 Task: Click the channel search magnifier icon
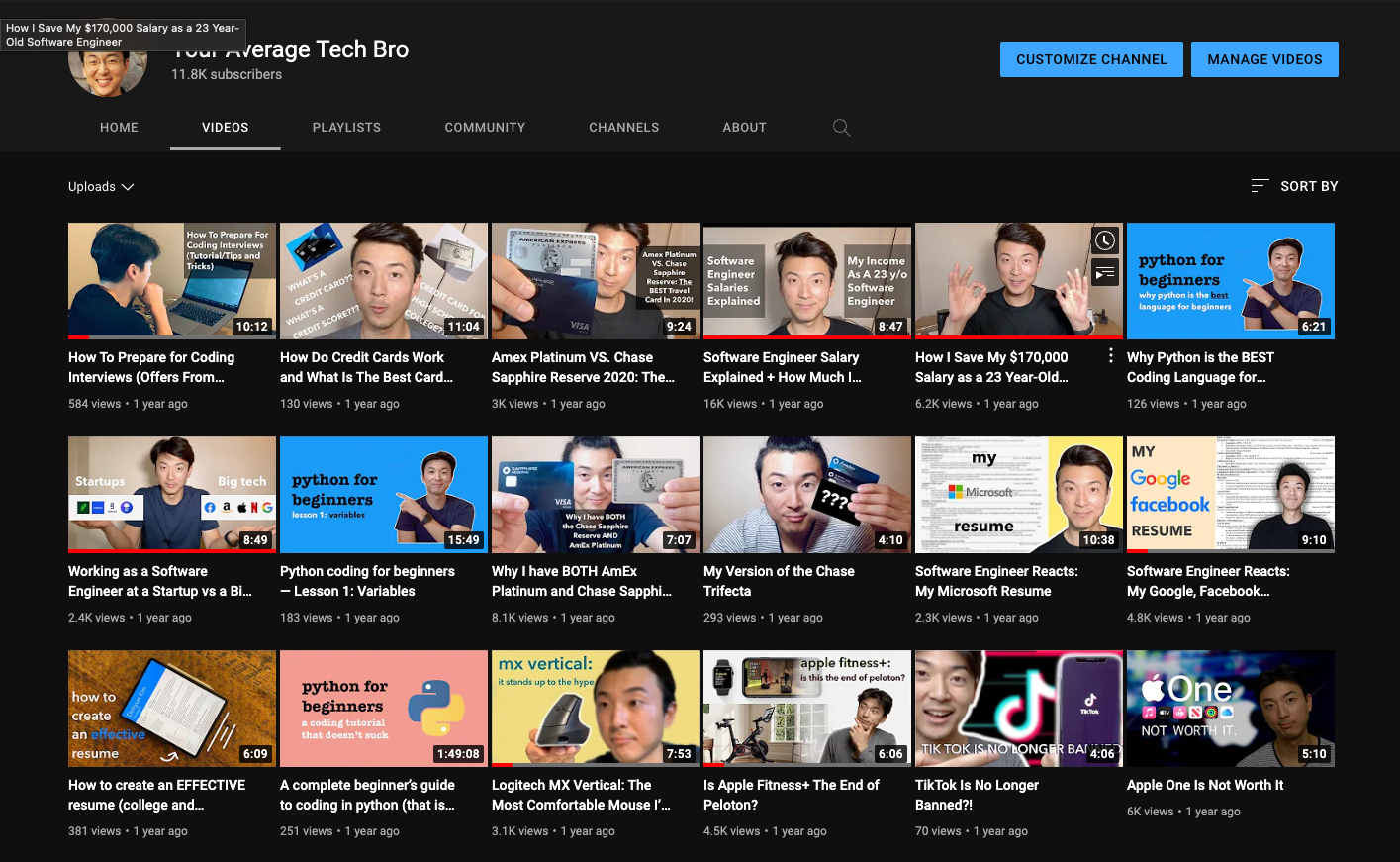point(842,128)
